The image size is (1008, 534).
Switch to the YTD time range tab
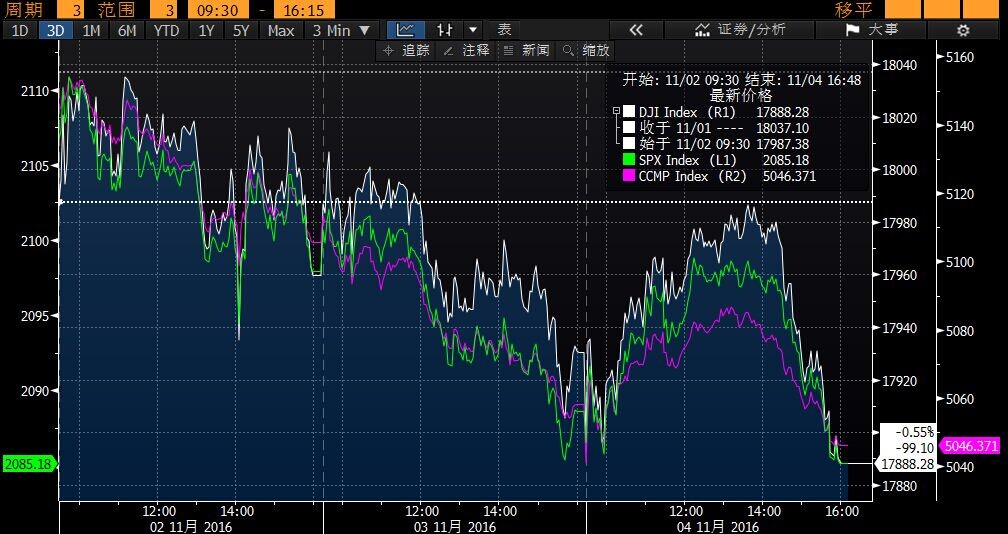pyautogui.click(x=166, y=30)
